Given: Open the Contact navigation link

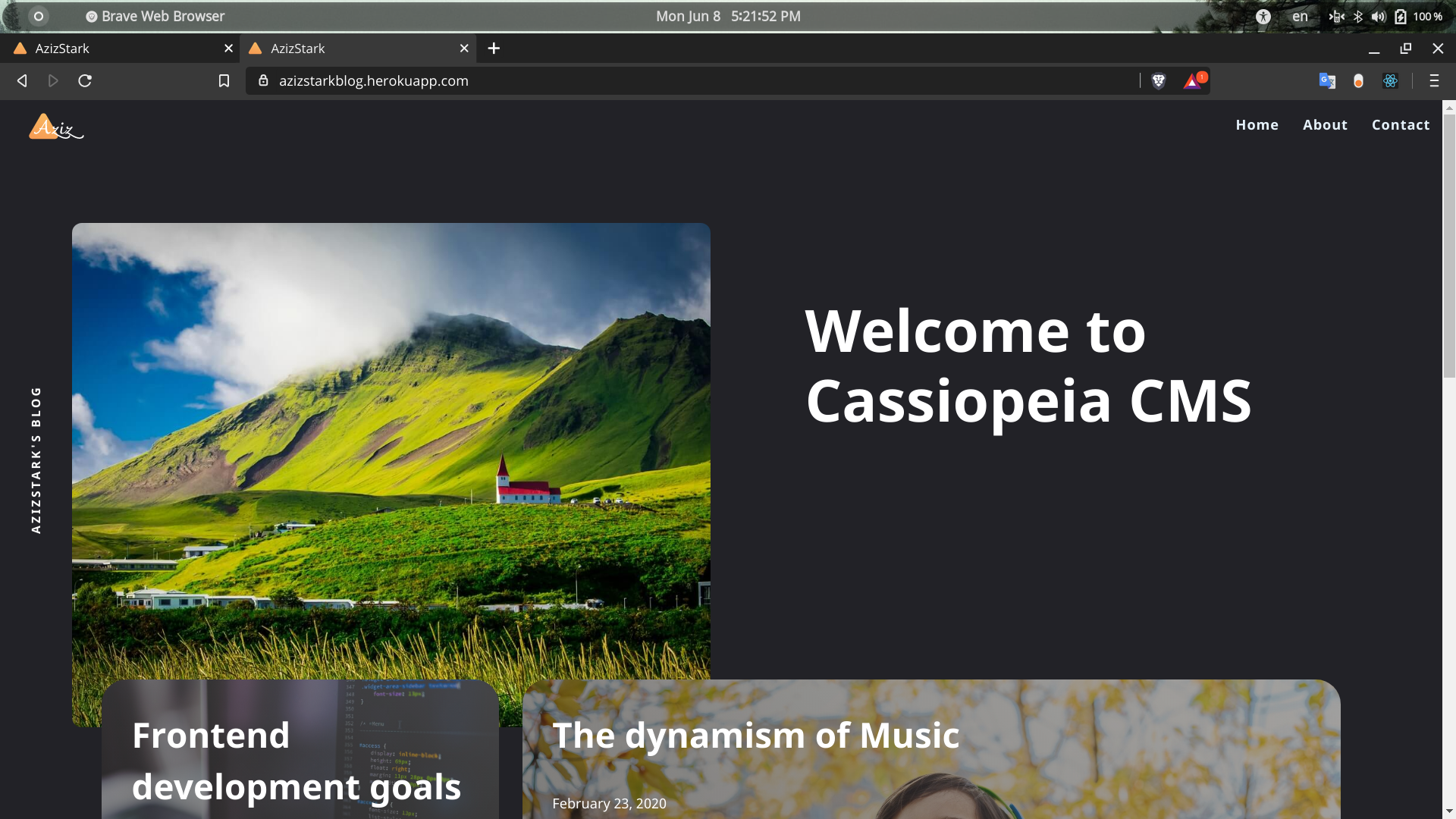Looking at the screenshot, I should coord(1400,125).
